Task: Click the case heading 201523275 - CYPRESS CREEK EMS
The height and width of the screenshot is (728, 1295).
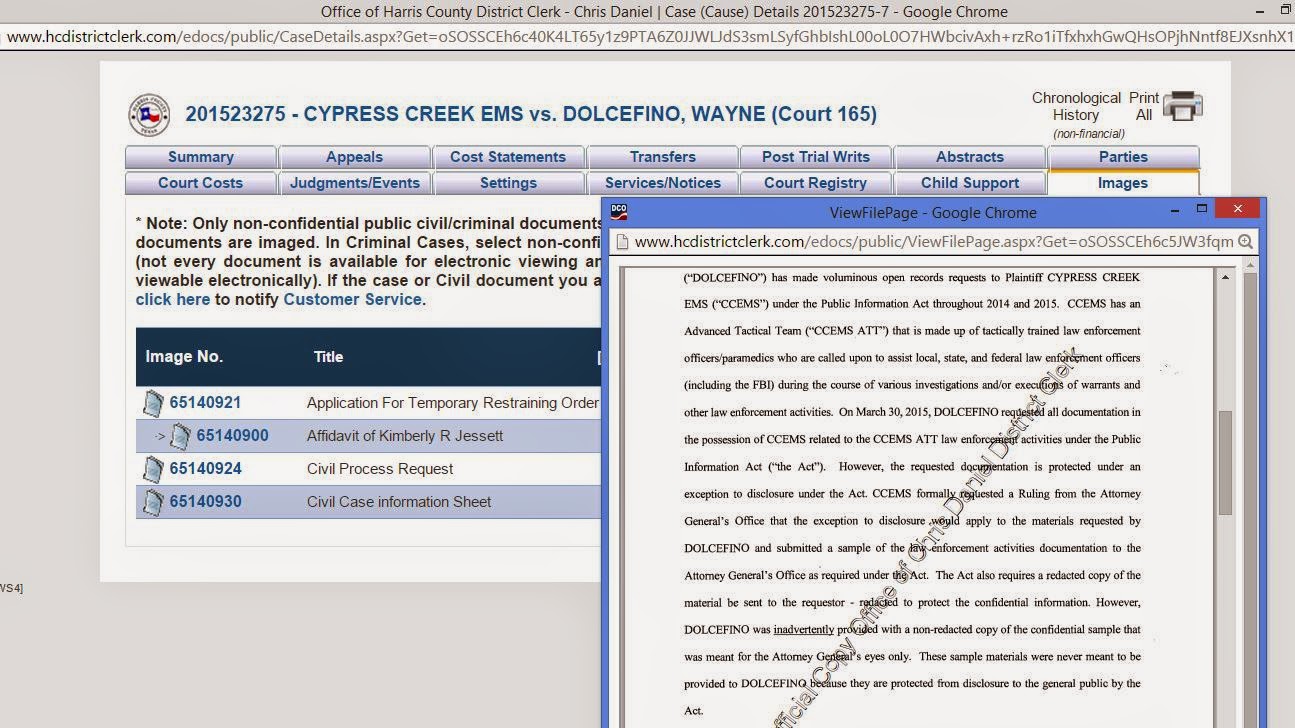Action: (x=531, y=114)
